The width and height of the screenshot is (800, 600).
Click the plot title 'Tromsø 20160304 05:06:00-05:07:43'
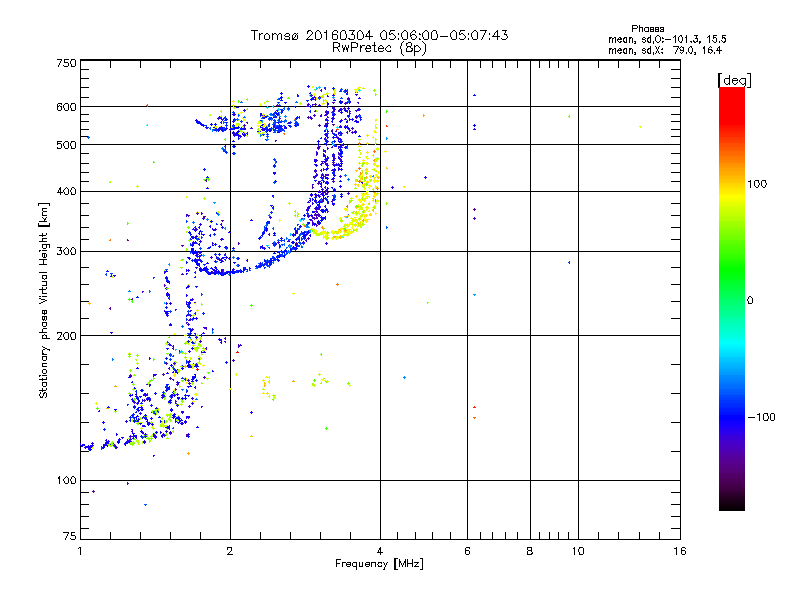pos(379,35)
